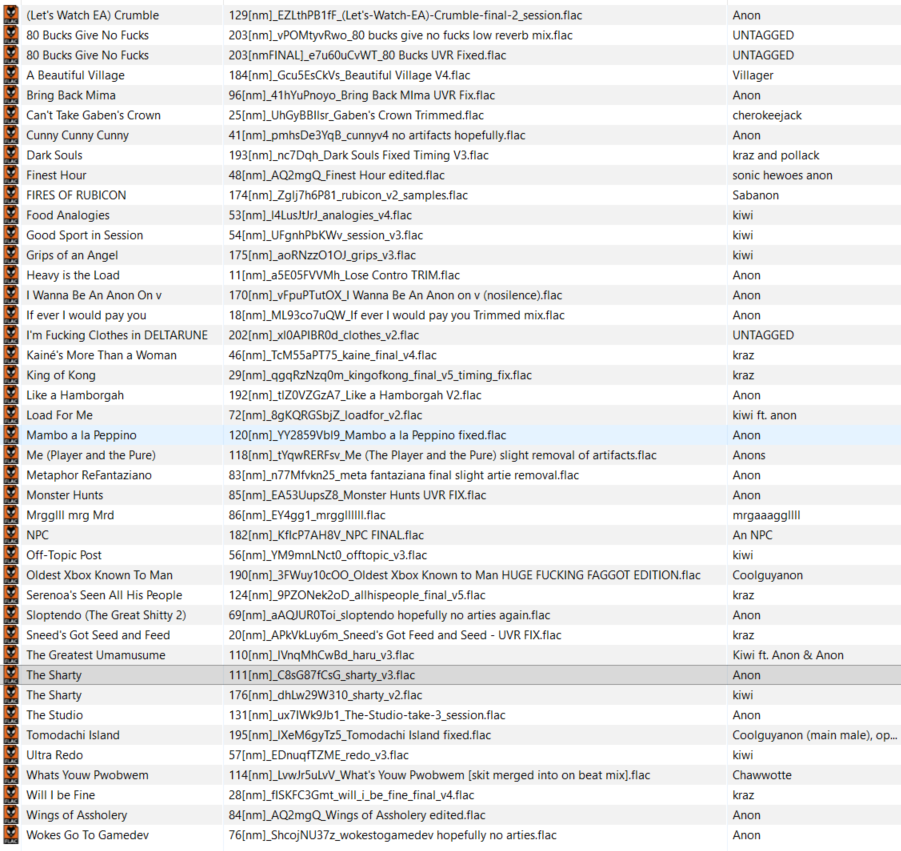The image size is (901, 851).
Task: Click the file icon next to The Greatest Umamusume
Action: click(11, 655)
